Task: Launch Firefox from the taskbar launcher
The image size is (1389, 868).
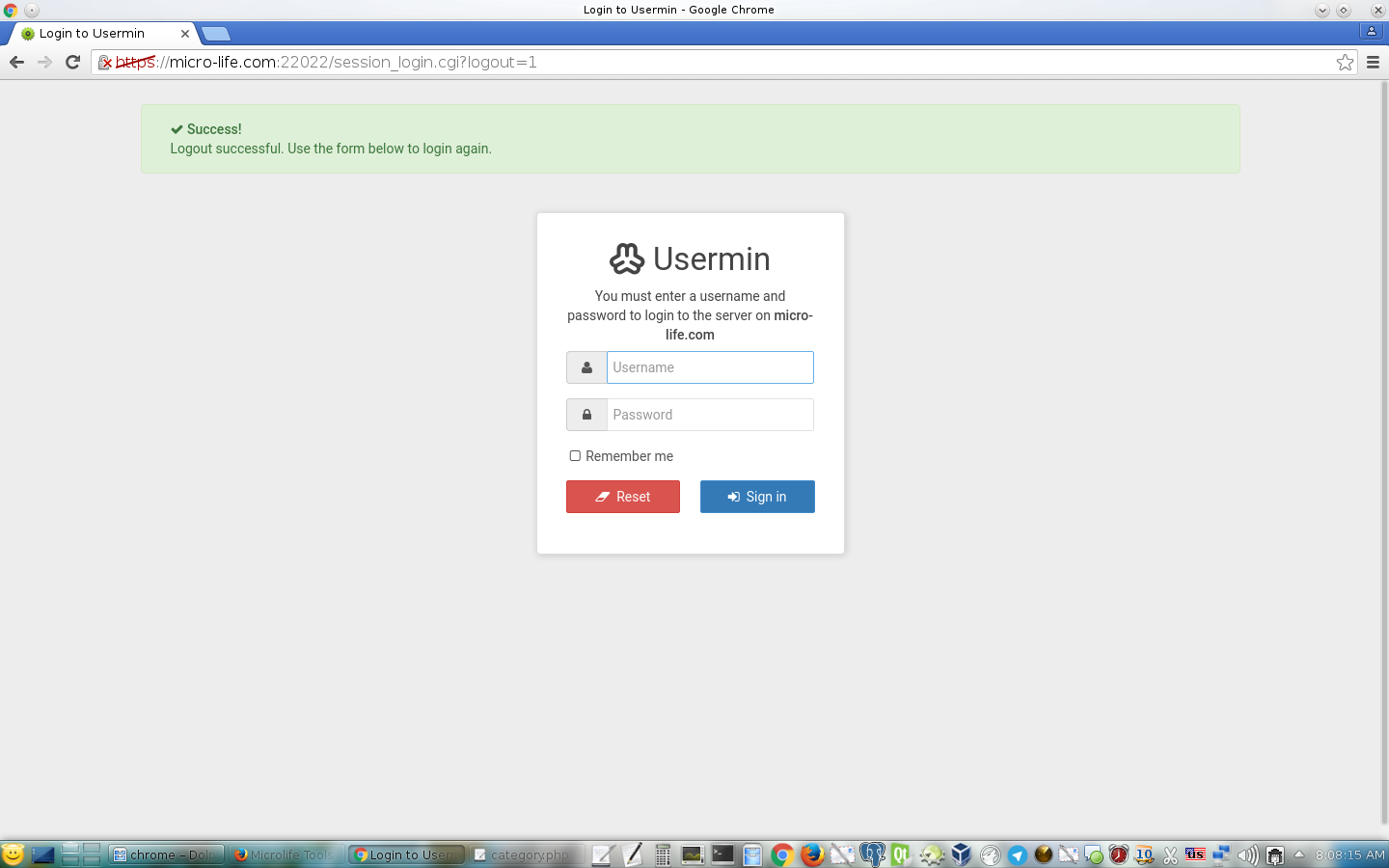Action: tap(812, 854)
